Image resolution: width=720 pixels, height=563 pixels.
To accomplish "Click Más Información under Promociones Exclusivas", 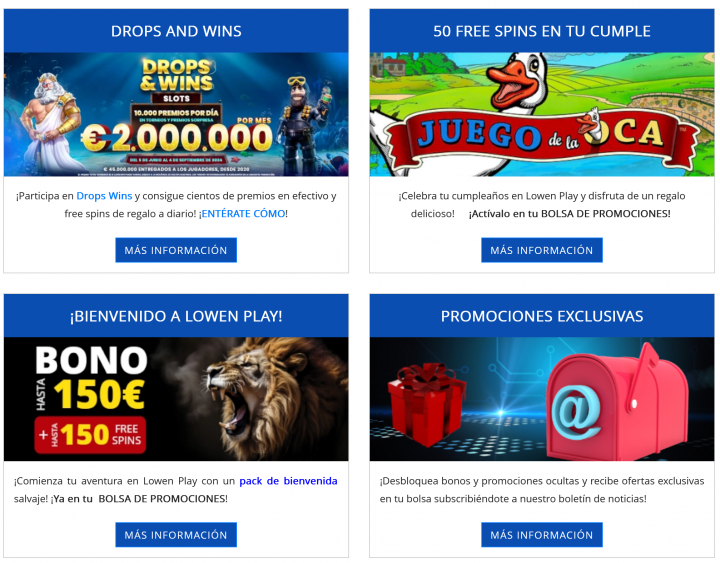I will click(542, 535).
